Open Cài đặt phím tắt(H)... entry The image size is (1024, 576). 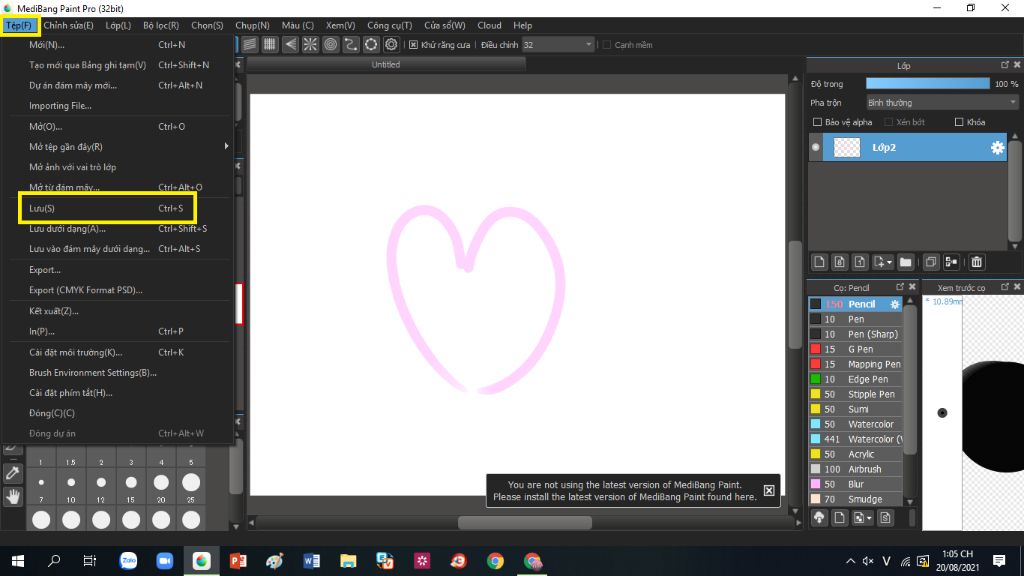pos(120,392)
